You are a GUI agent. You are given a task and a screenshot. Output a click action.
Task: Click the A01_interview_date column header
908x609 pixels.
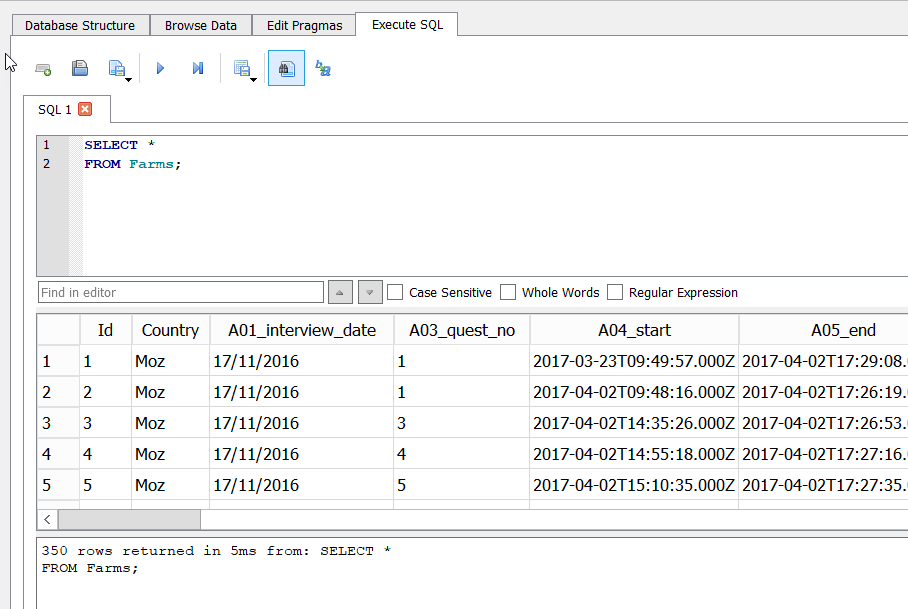coord(302,330)
